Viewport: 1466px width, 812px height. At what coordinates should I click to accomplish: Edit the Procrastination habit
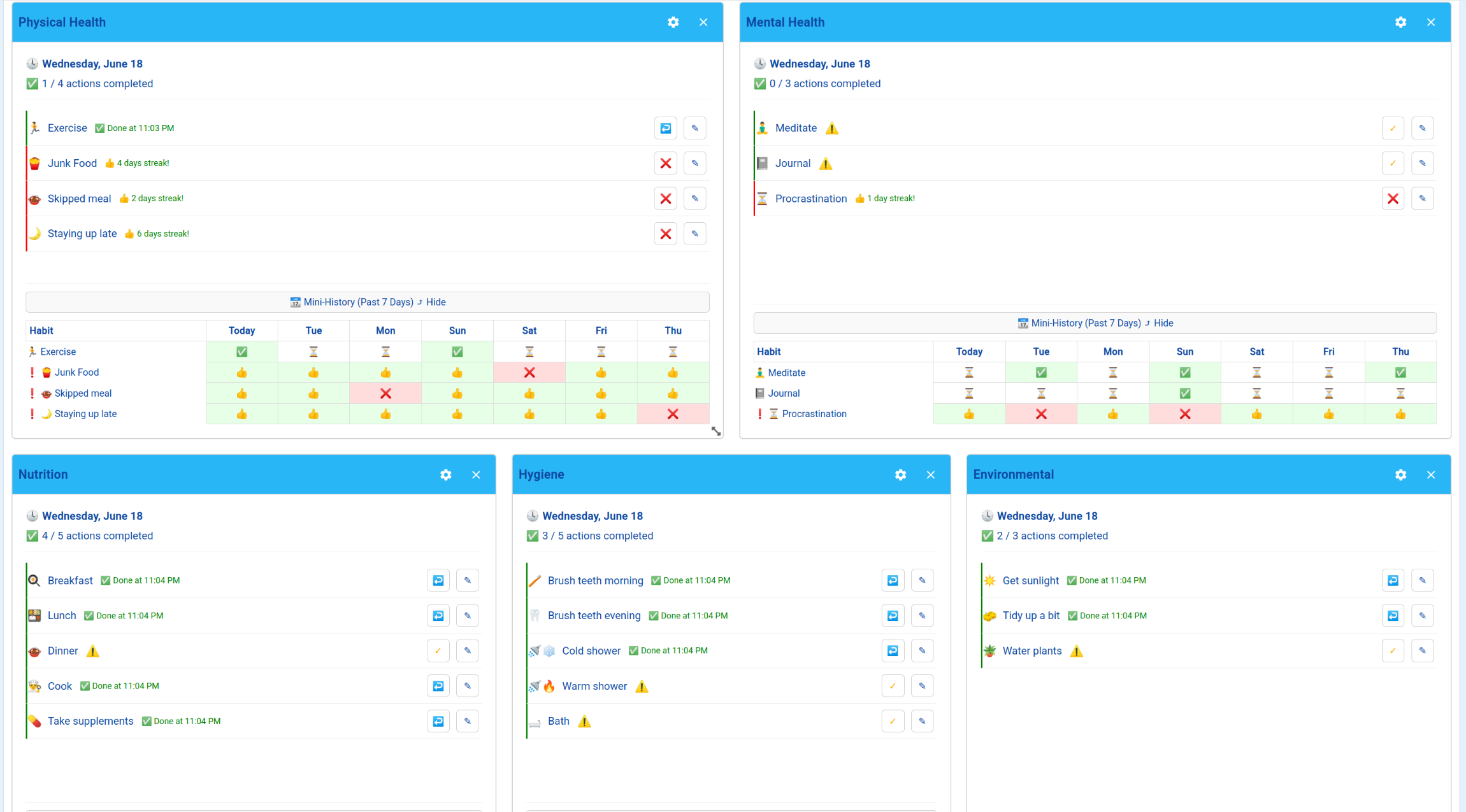(1422, 199)
